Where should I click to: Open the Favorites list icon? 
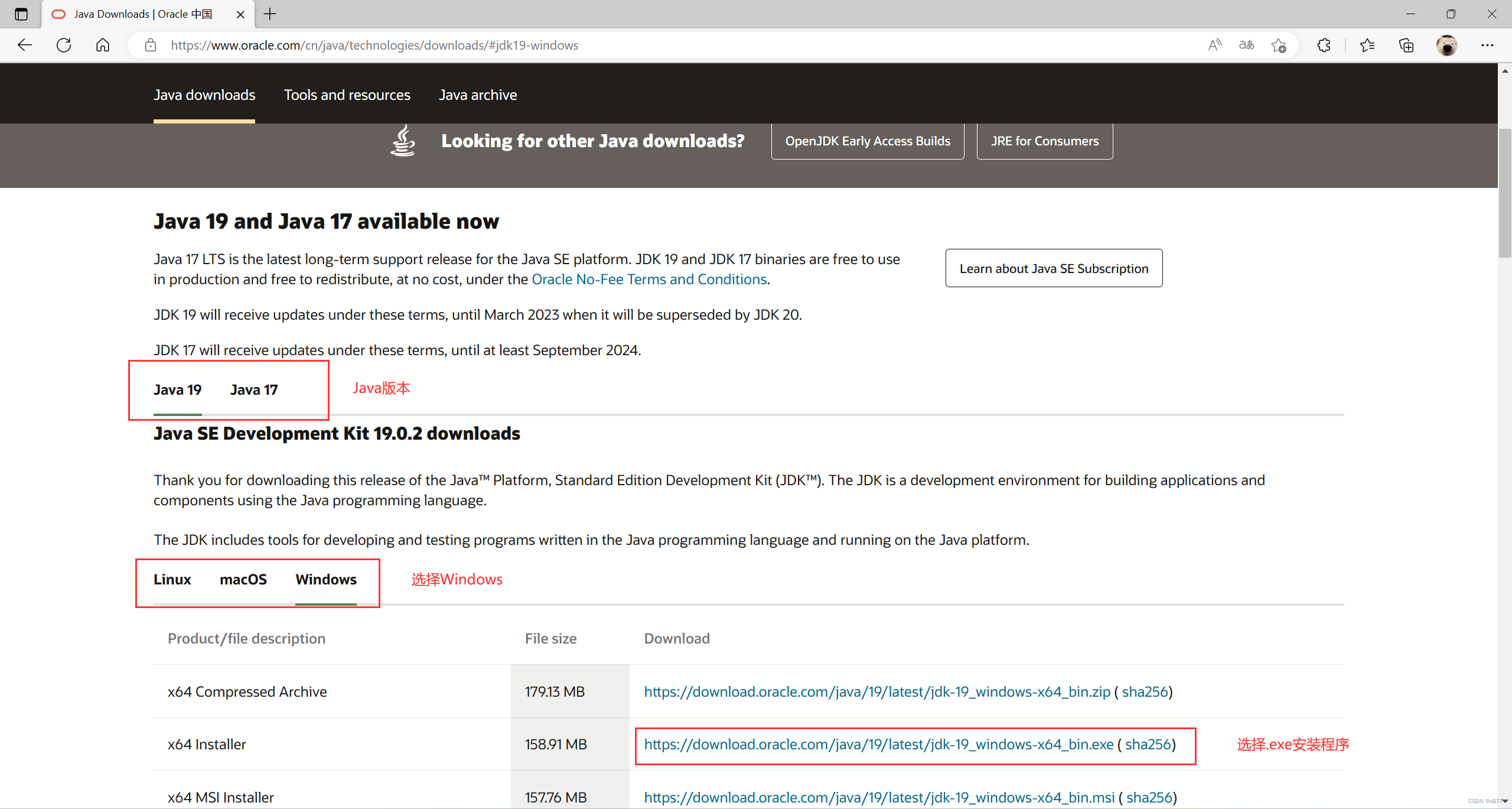pyautogui.click(x=1367, y=45)
